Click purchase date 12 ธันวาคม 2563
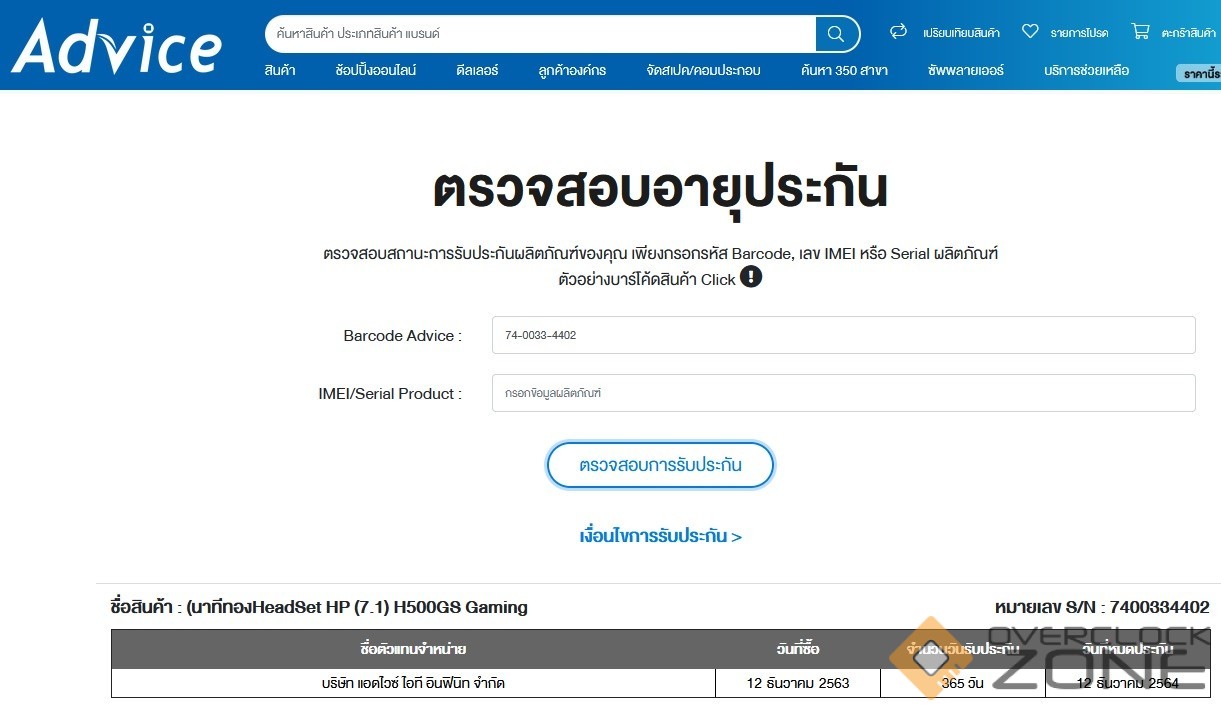 point(798,683)
